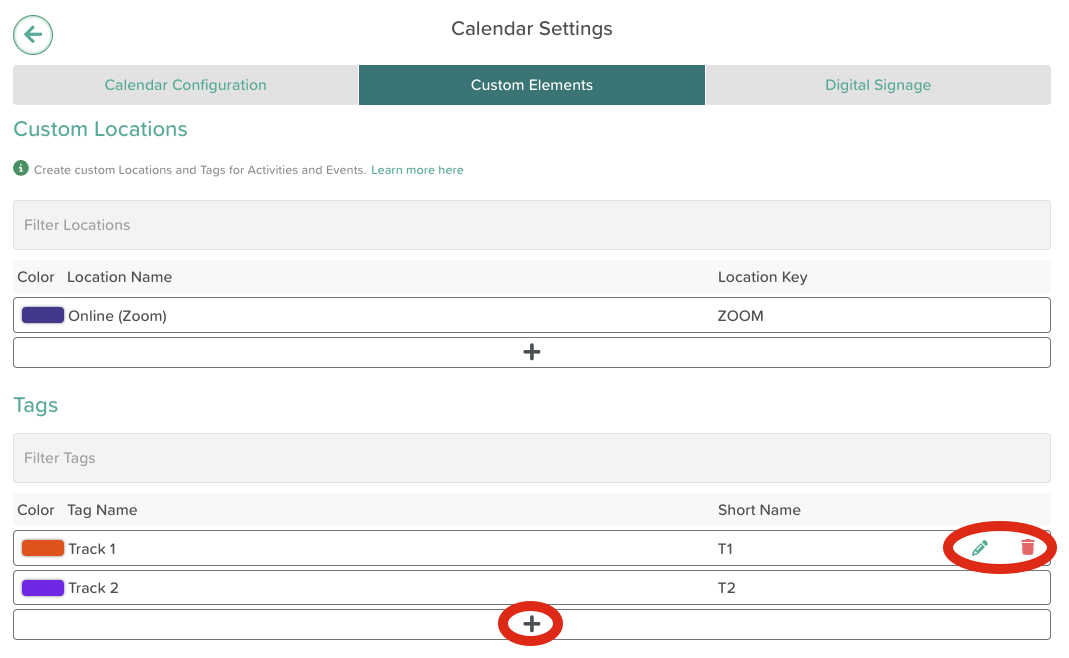Select the Online (Zoom) location row
The width and height of the screenshot is (1069, 658).
[400, 315]
